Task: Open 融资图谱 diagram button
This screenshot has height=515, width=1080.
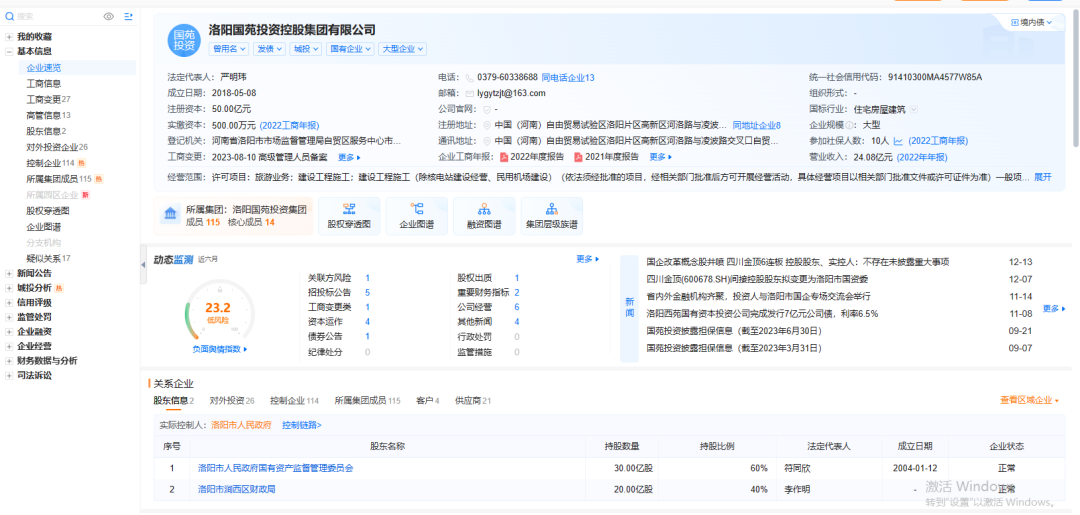Action: (x=484, y=216)
